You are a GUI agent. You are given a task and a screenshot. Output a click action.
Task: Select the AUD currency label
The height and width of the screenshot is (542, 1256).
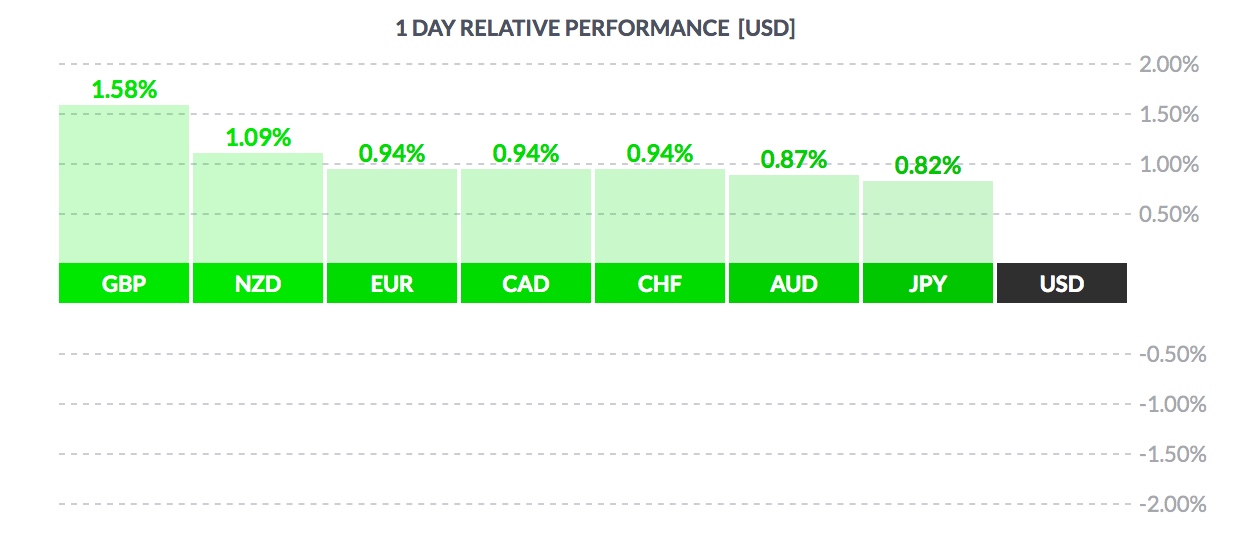click(794, 283)
